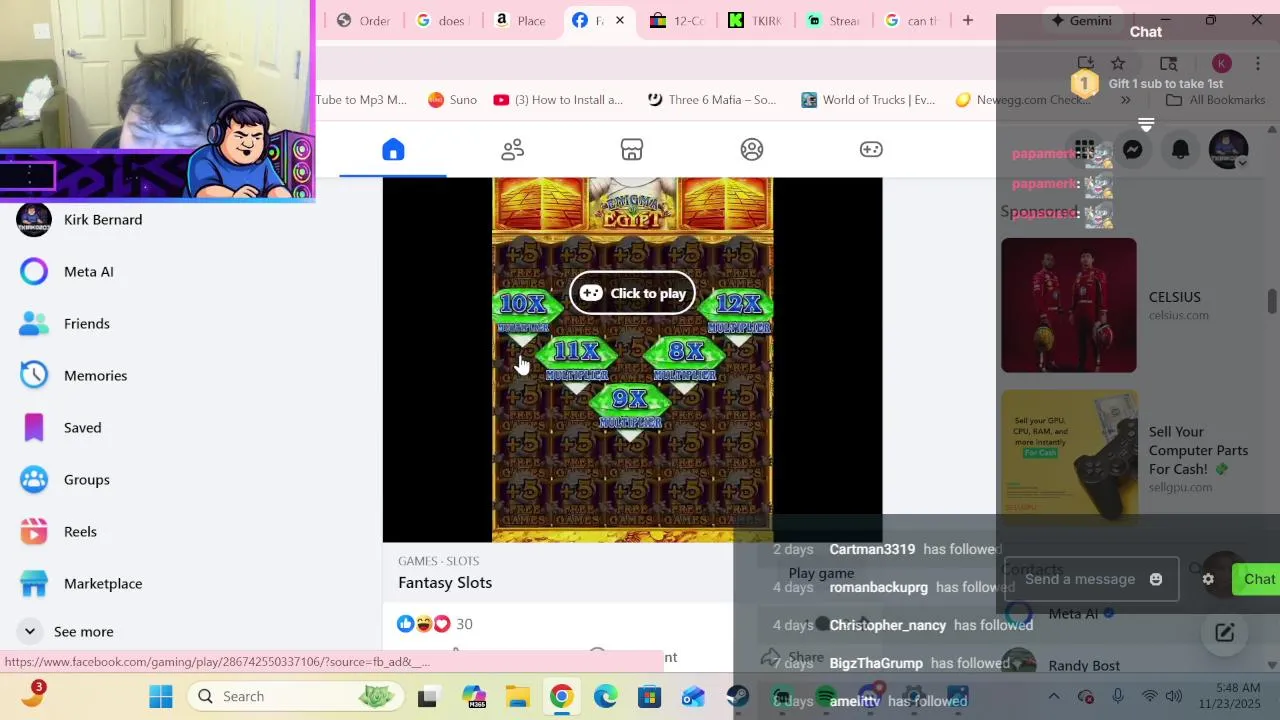Open the Facebook Menu grid icon
Viewport: 1280px width, 720px height.
1085,150
